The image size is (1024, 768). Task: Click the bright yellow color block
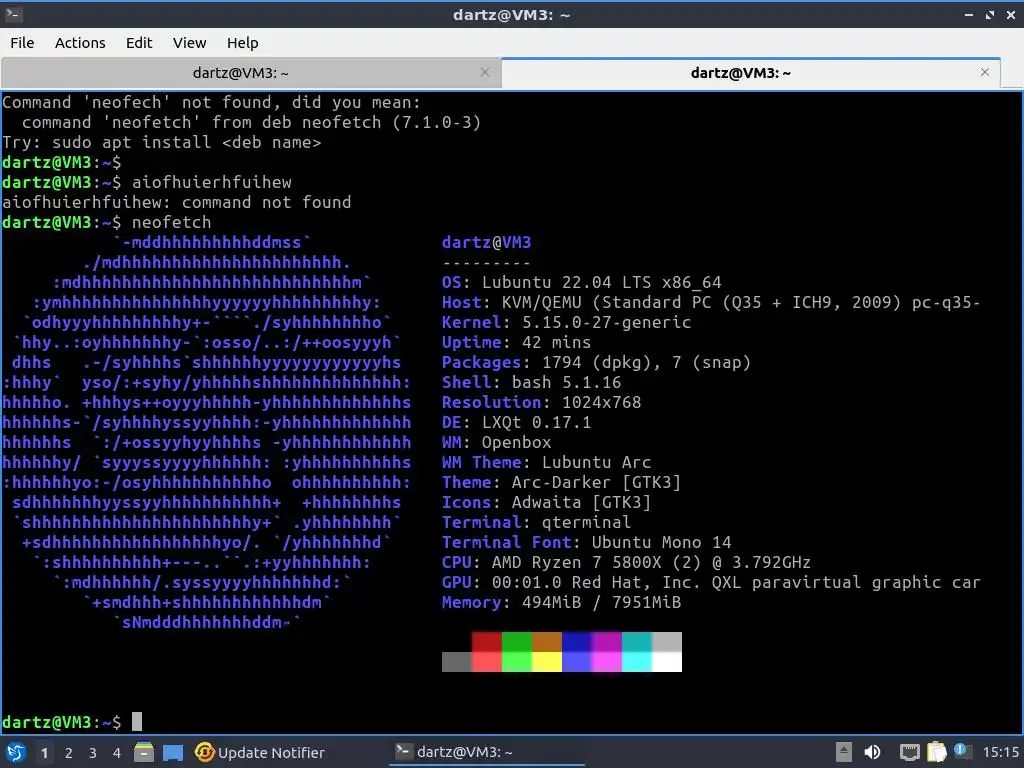tap(547, 662)
